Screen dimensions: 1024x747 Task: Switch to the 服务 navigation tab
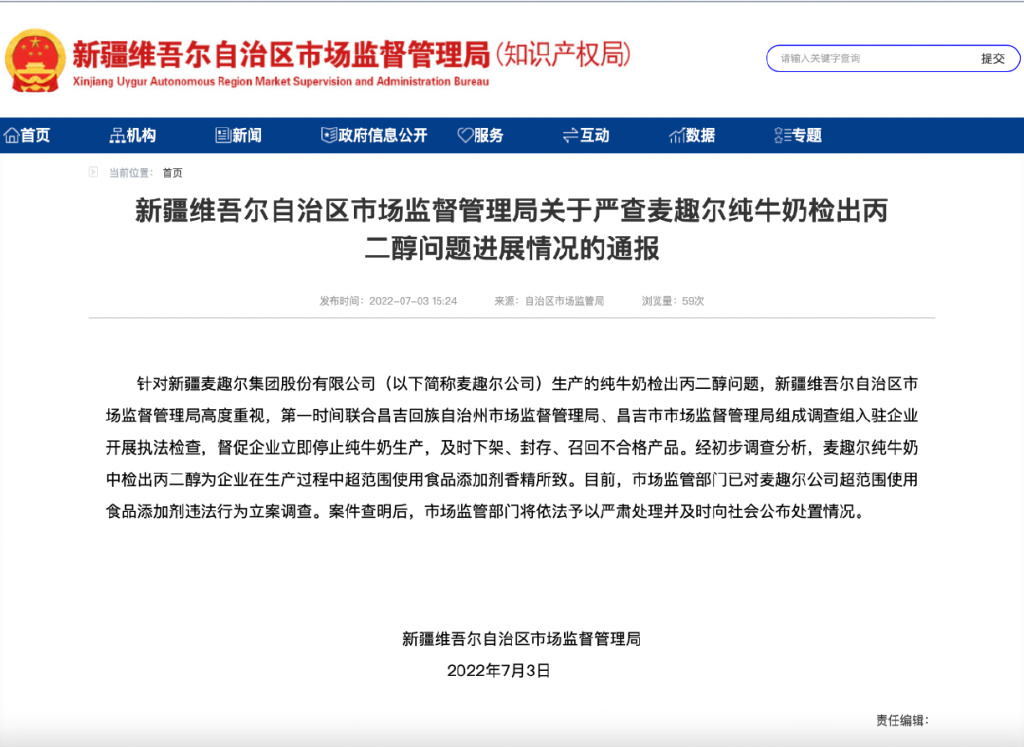[x=487, y=134]
